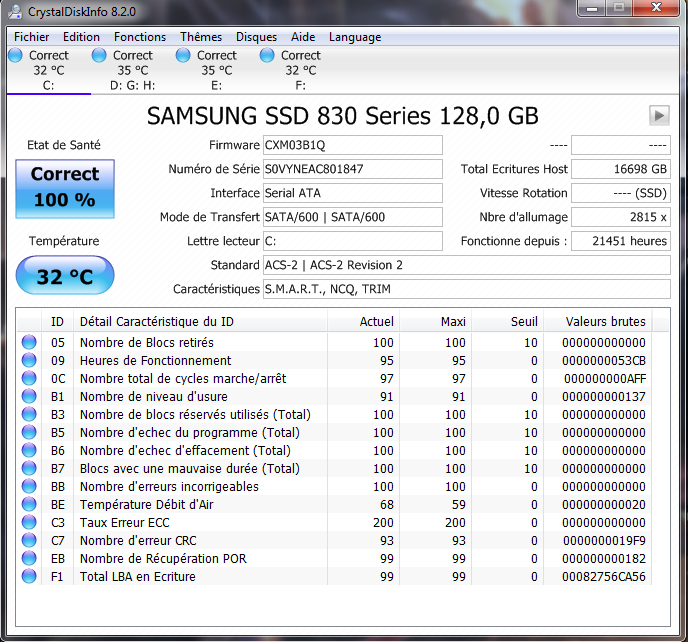Image resolution: width=688 pixels, height=642 pixels.
Task: Click status orb for ID 05 row
Action: coord(29,342)
